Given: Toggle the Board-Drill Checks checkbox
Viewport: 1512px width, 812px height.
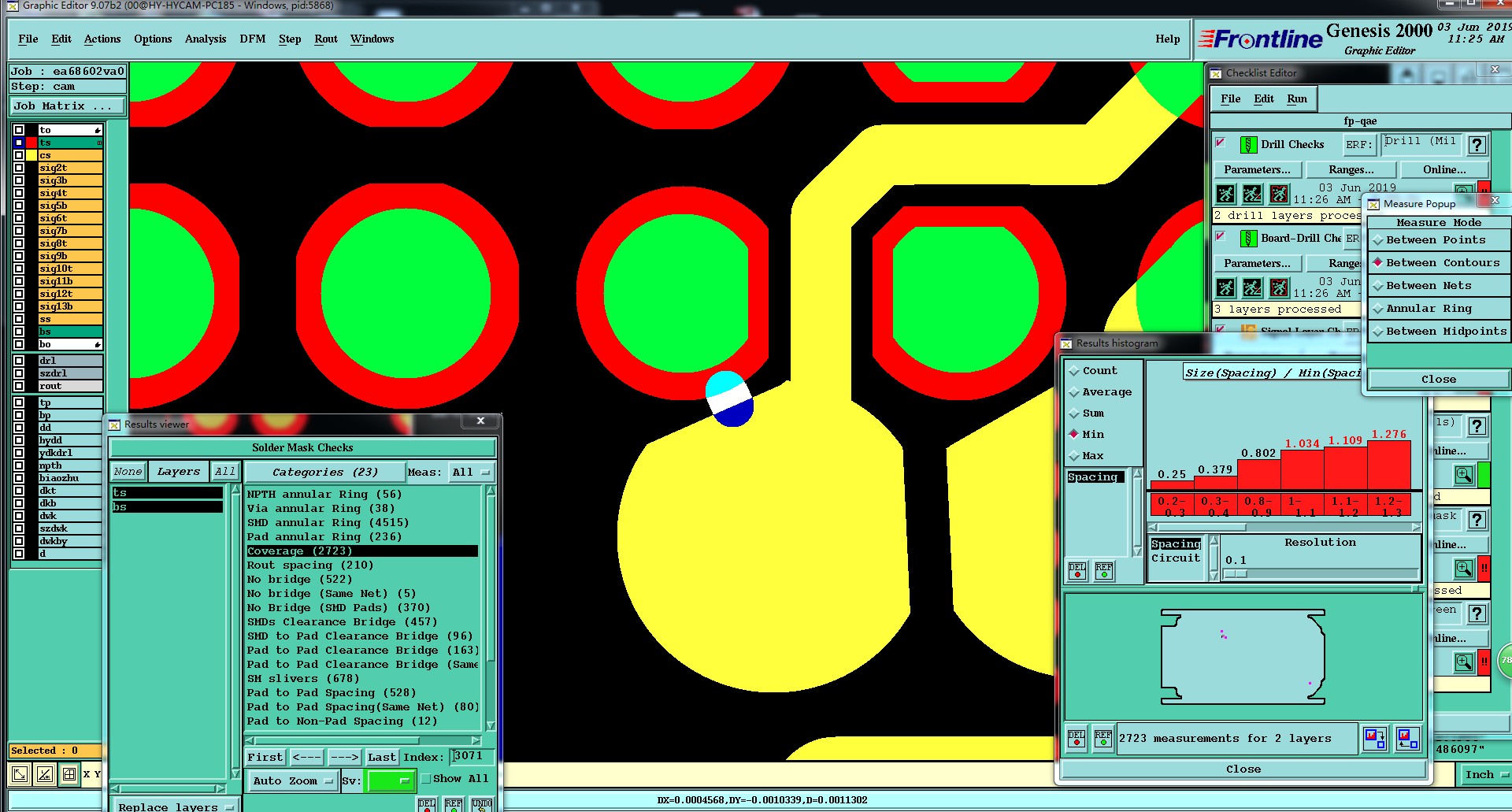Looking at the screenshot, I should tap(1221, 236).
